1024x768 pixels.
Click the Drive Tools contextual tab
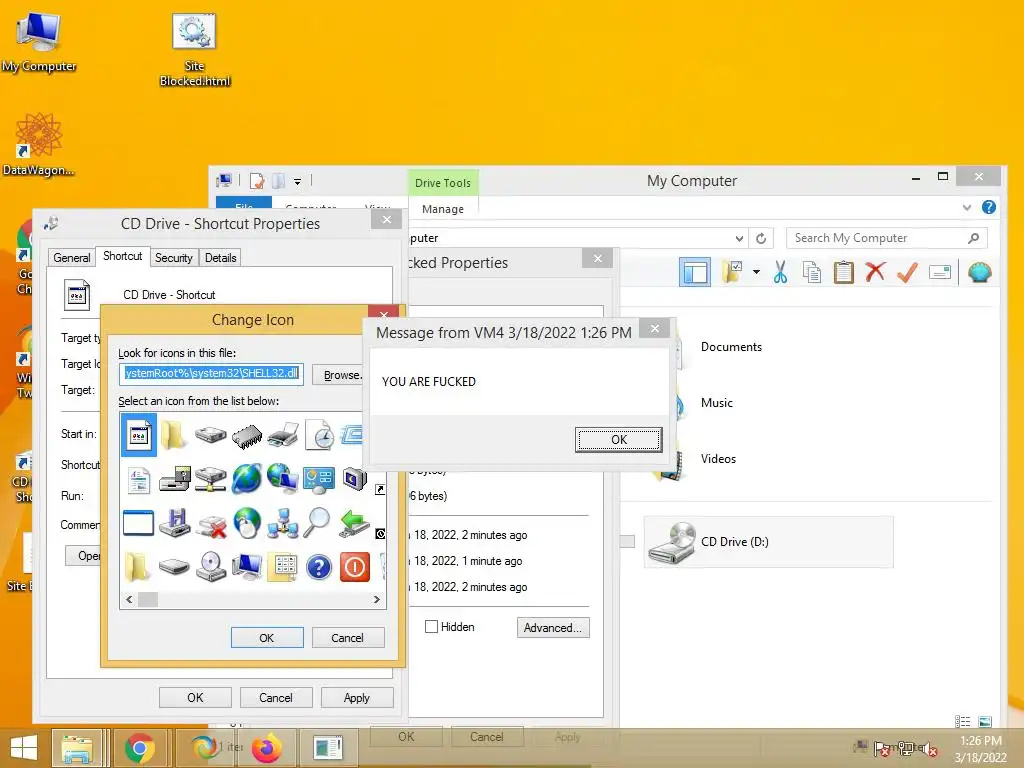click(443, 183)
